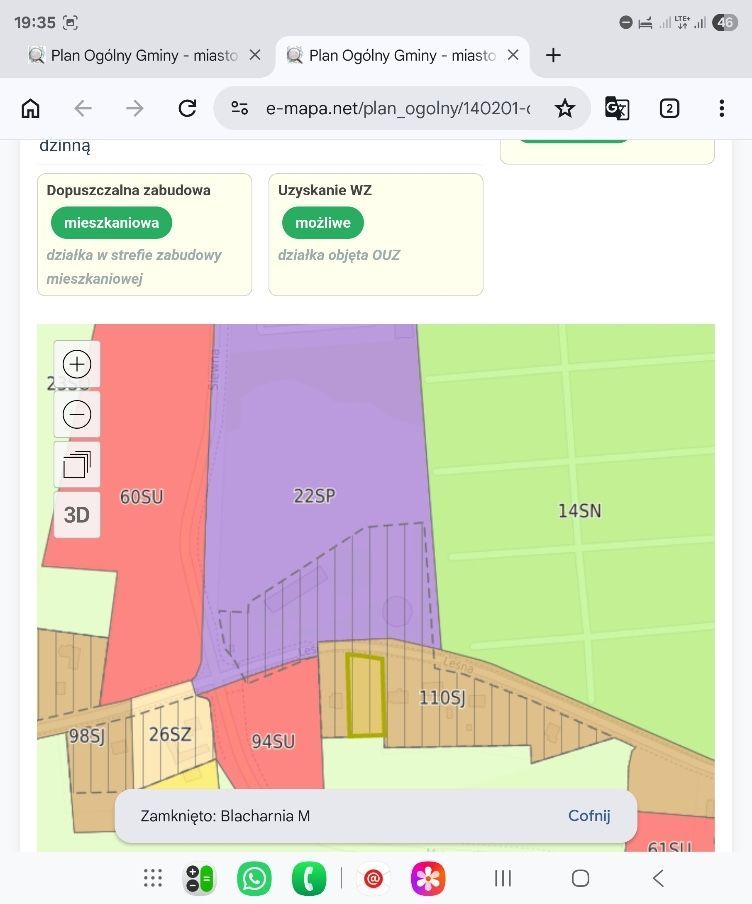Click the 98SJ zone label
Screen dimensions: 752x904
point(87,736)
